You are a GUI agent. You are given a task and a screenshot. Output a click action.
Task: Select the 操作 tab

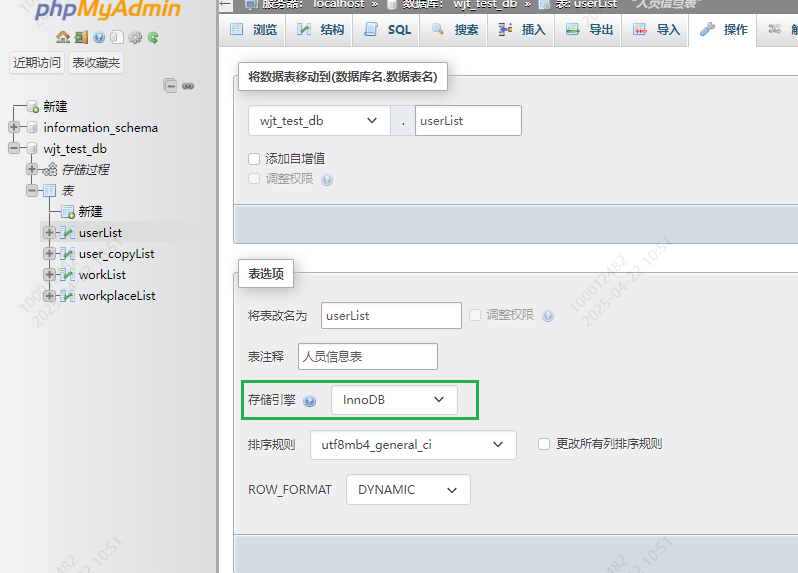coord(723,30)
